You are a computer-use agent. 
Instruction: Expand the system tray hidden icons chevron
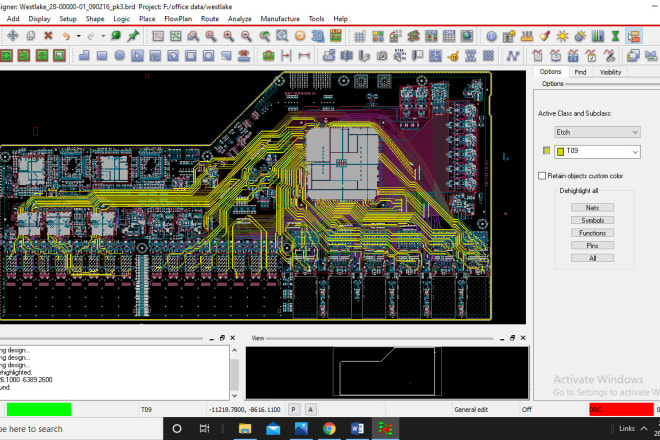tap(644, 429)
